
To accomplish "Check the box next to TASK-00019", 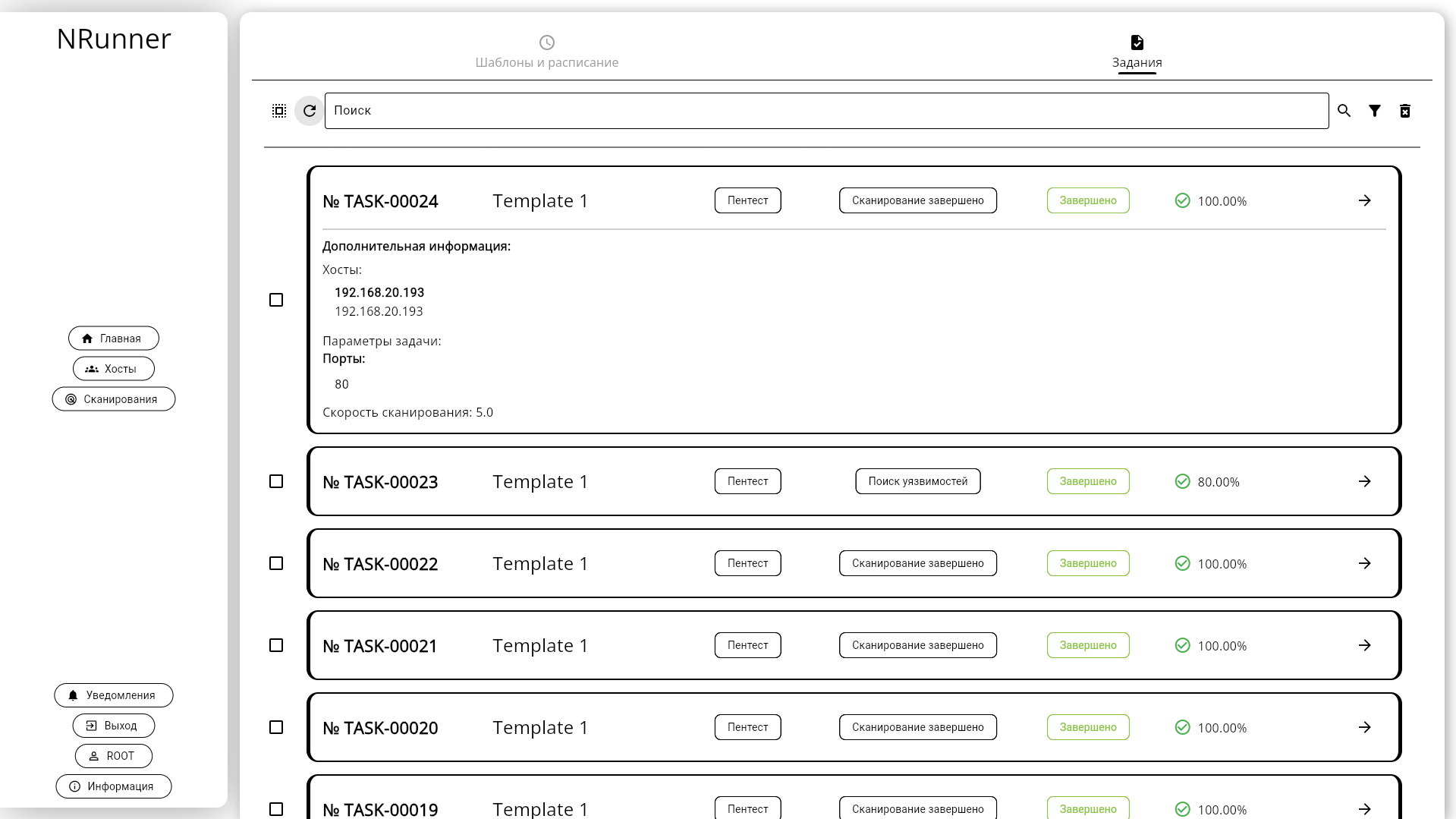I will click(x=276, y=809).
